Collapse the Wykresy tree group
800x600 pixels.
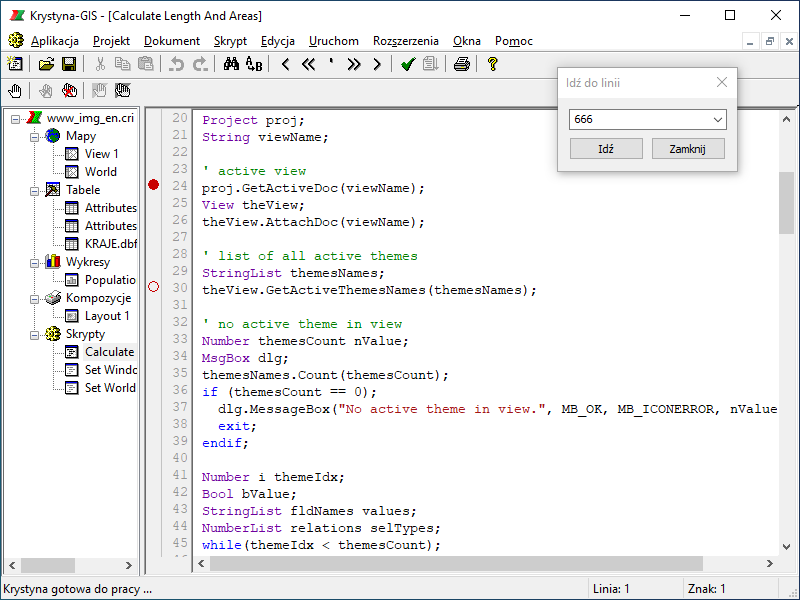point(34,263)
